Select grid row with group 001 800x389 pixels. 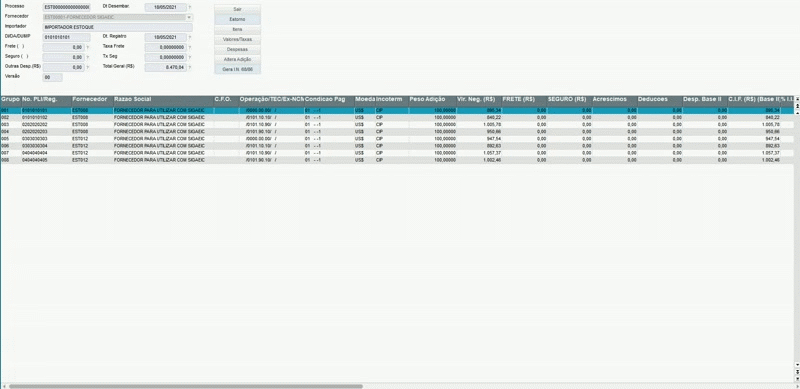pos(396,110)
